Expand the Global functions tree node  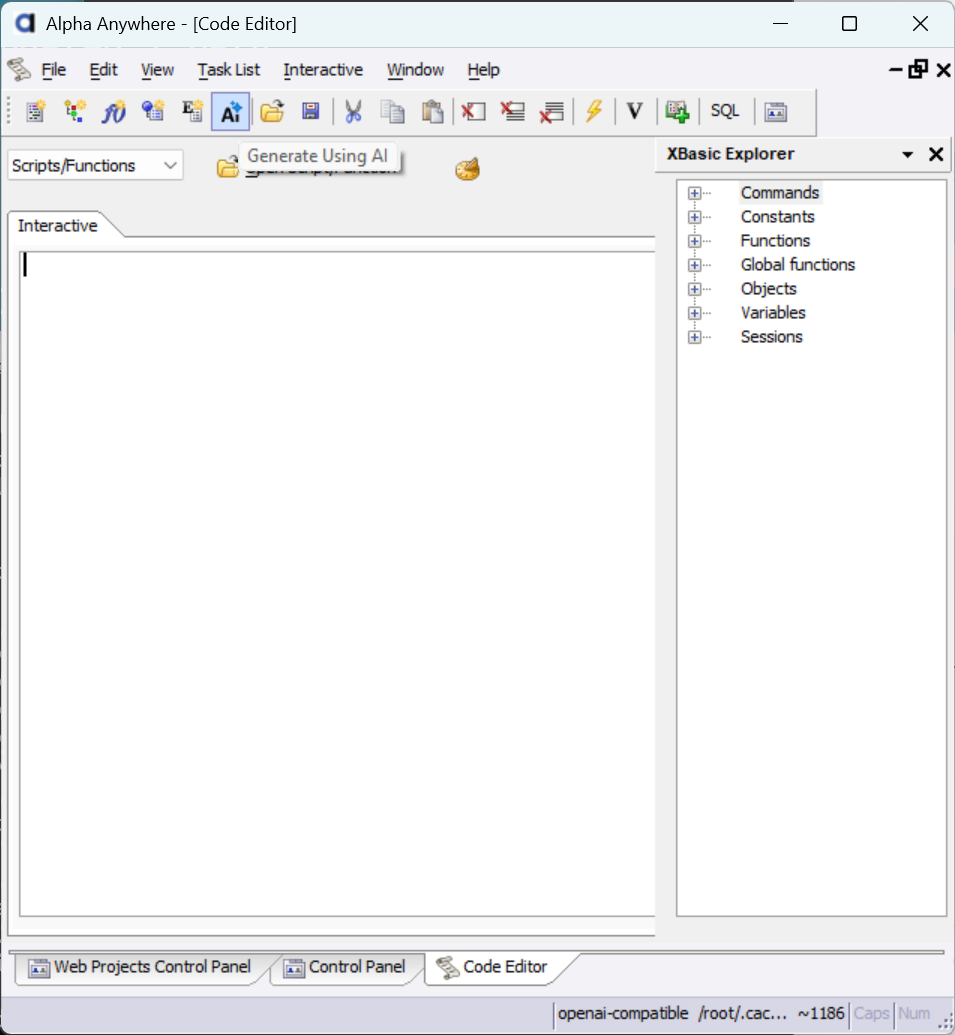(694, 265)
